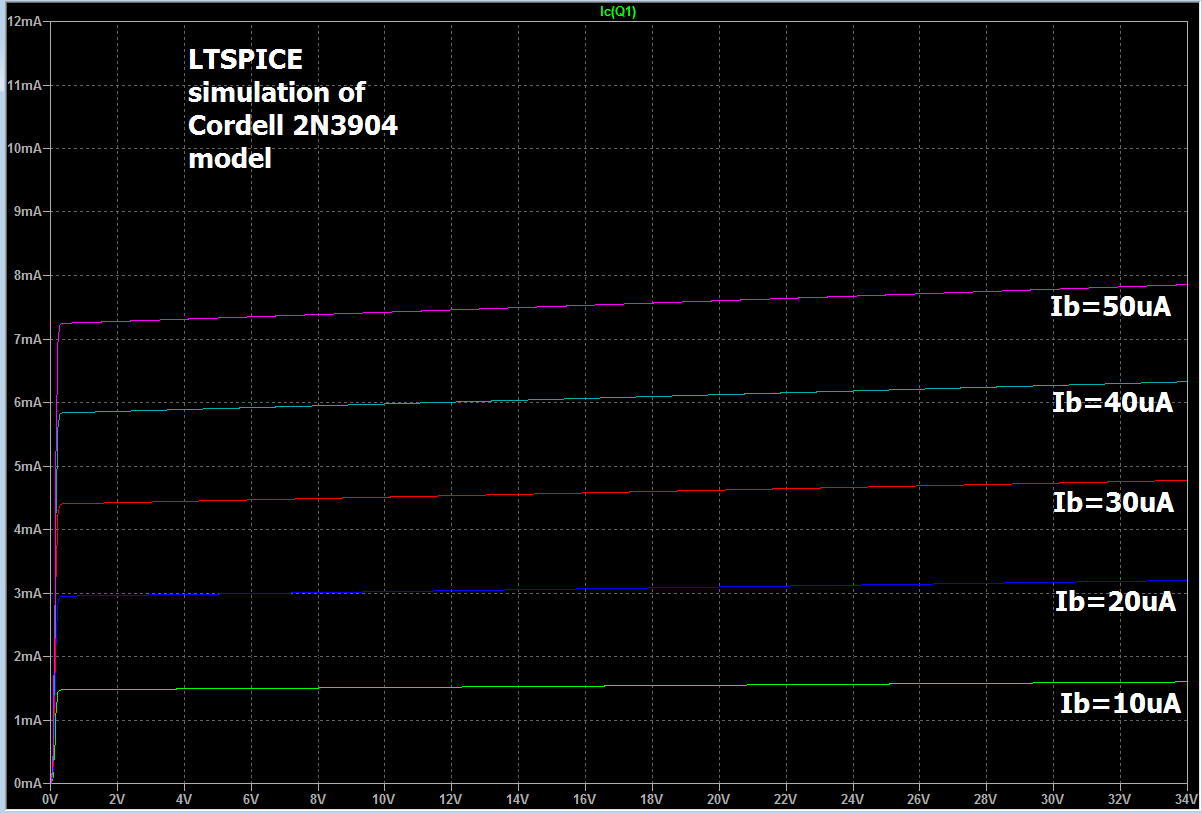Click the 16V label on the horizontal axis
1202x813 pixels.
pos(585,800)
